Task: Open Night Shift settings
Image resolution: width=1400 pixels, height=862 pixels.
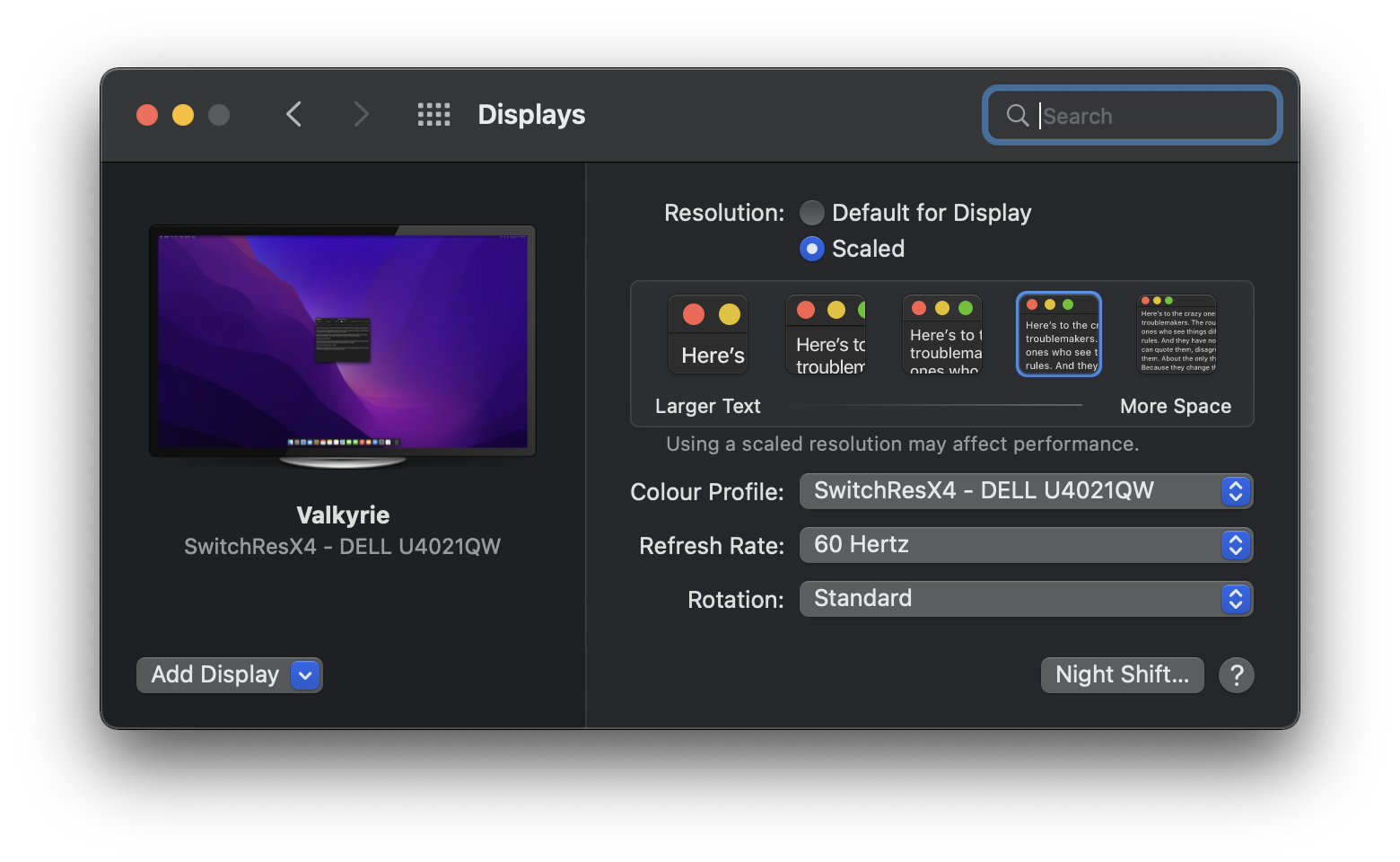Action: pos(1122,675)
